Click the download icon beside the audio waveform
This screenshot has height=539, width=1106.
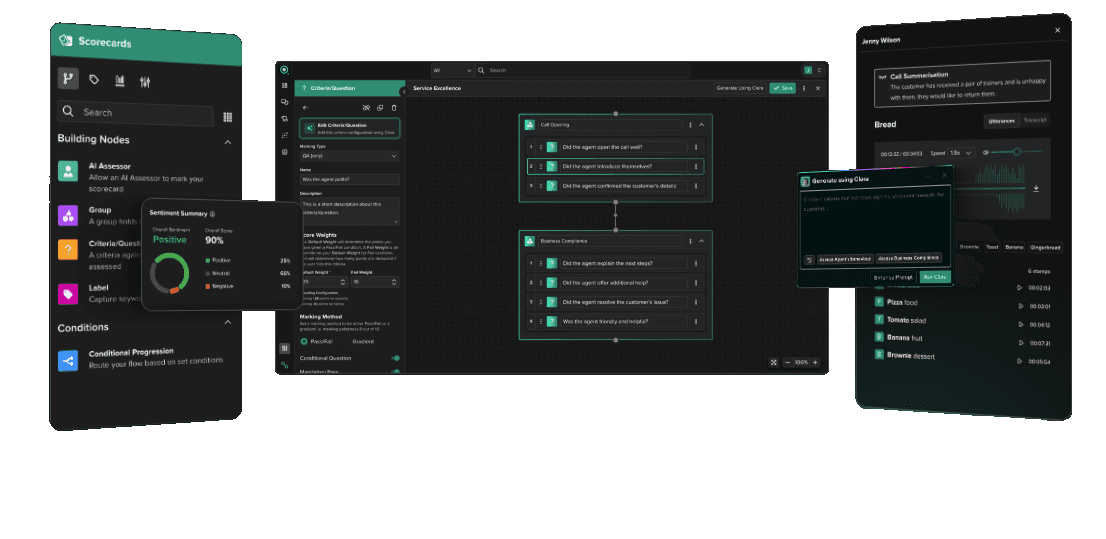pyautogui.click(x=1036, y=188)
